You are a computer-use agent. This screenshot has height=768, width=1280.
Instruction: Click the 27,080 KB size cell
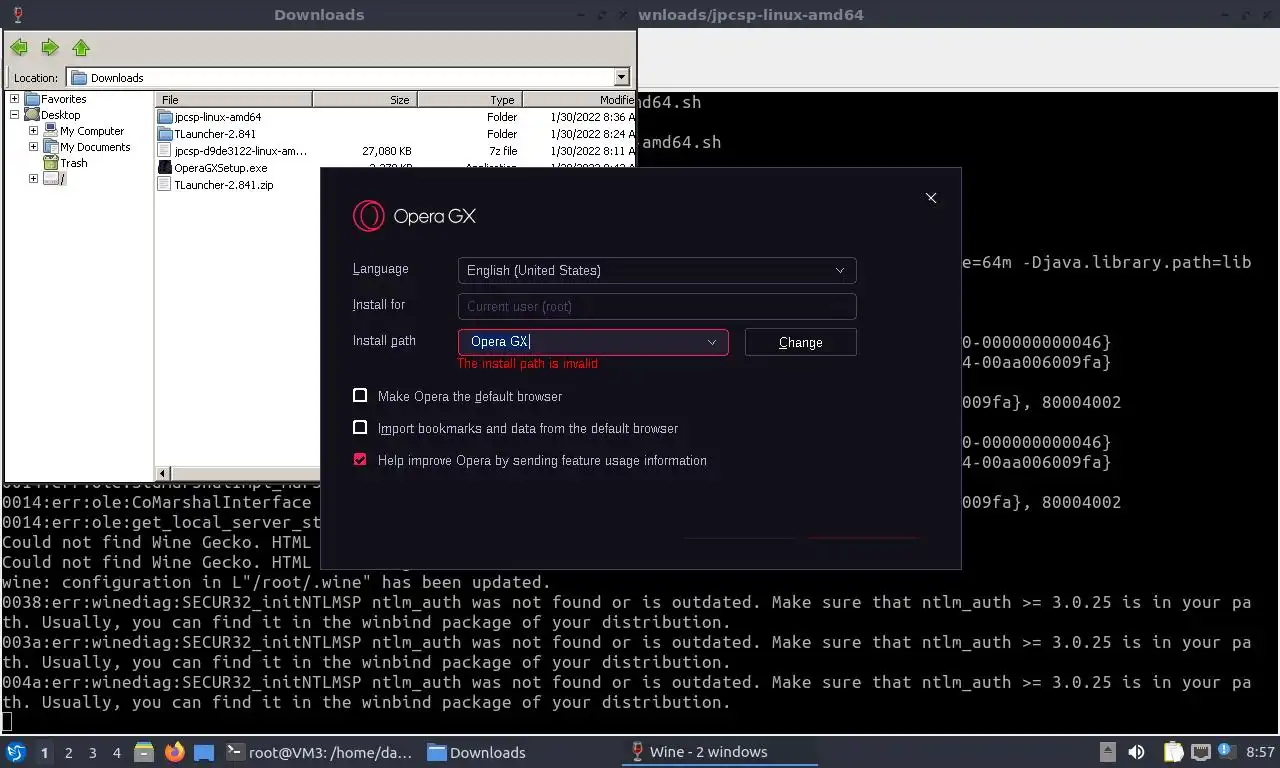click(x=386, y=151)
